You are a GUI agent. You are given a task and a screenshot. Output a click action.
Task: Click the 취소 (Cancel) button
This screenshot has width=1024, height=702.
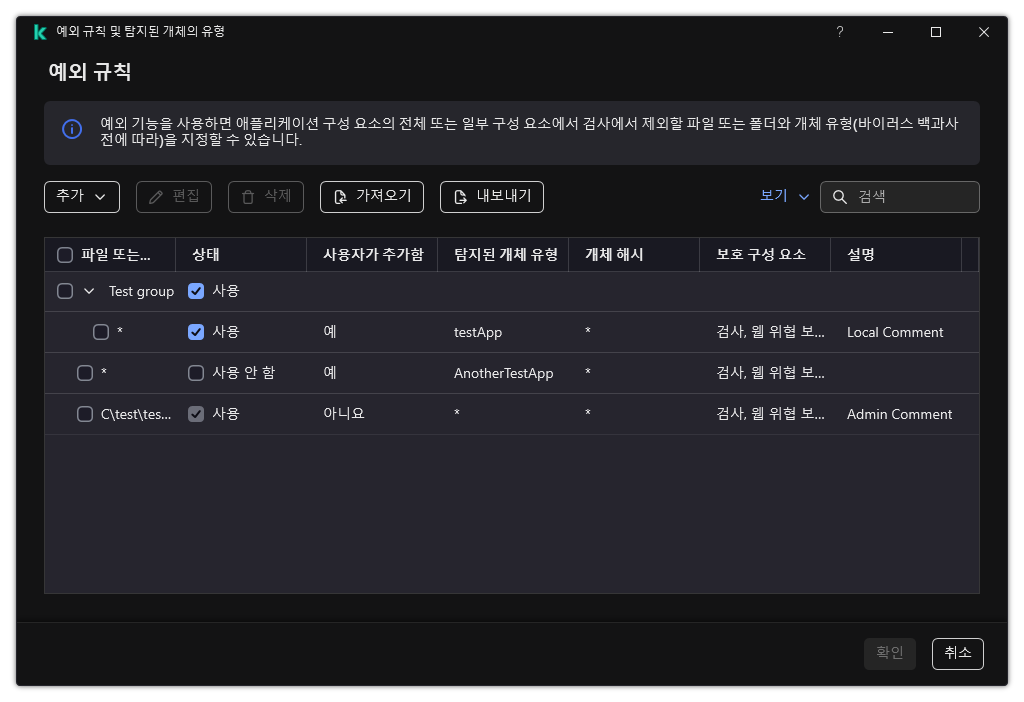click(x=957, y=653)
